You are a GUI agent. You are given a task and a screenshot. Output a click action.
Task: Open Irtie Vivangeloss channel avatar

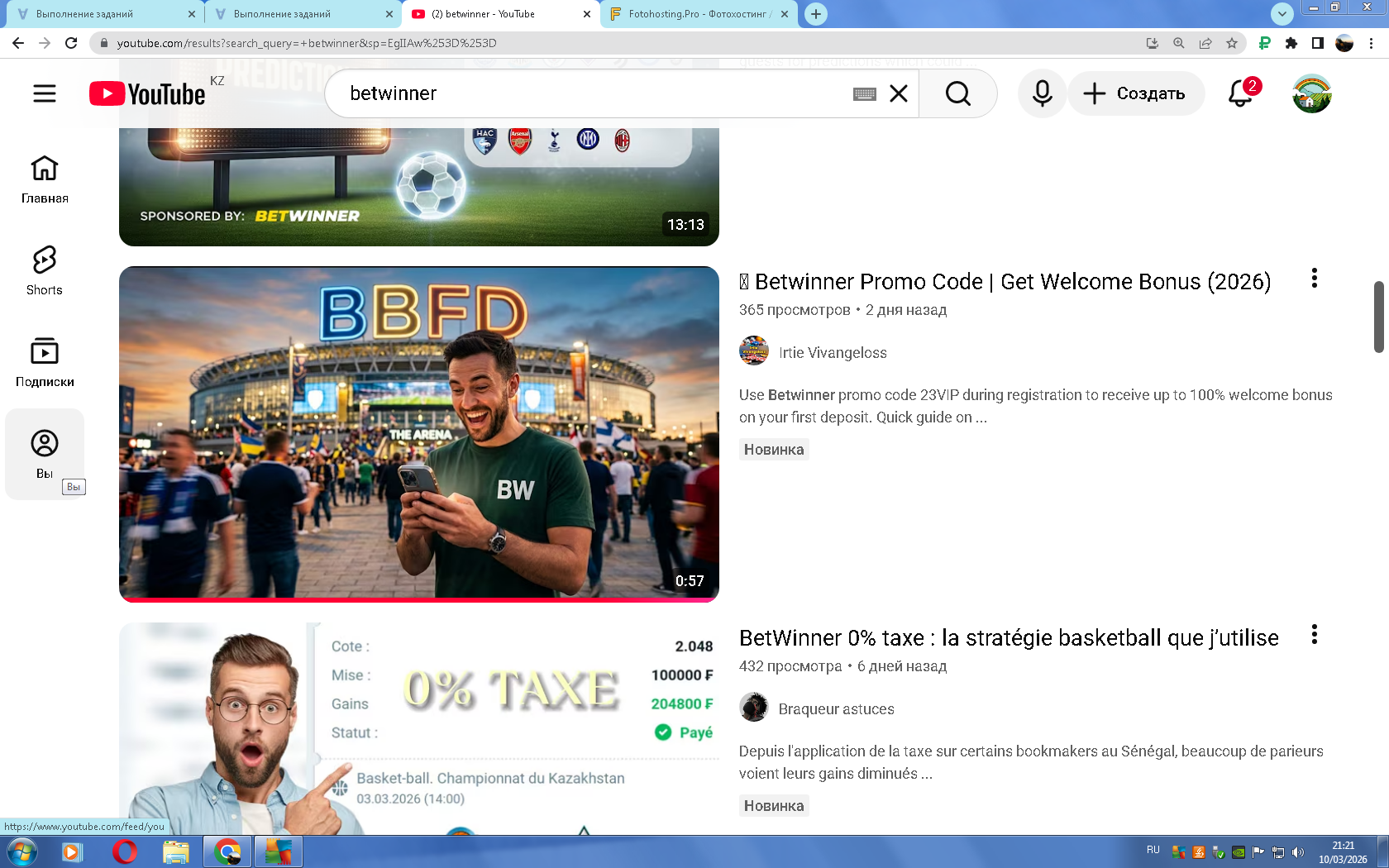[x=753, y=351]
